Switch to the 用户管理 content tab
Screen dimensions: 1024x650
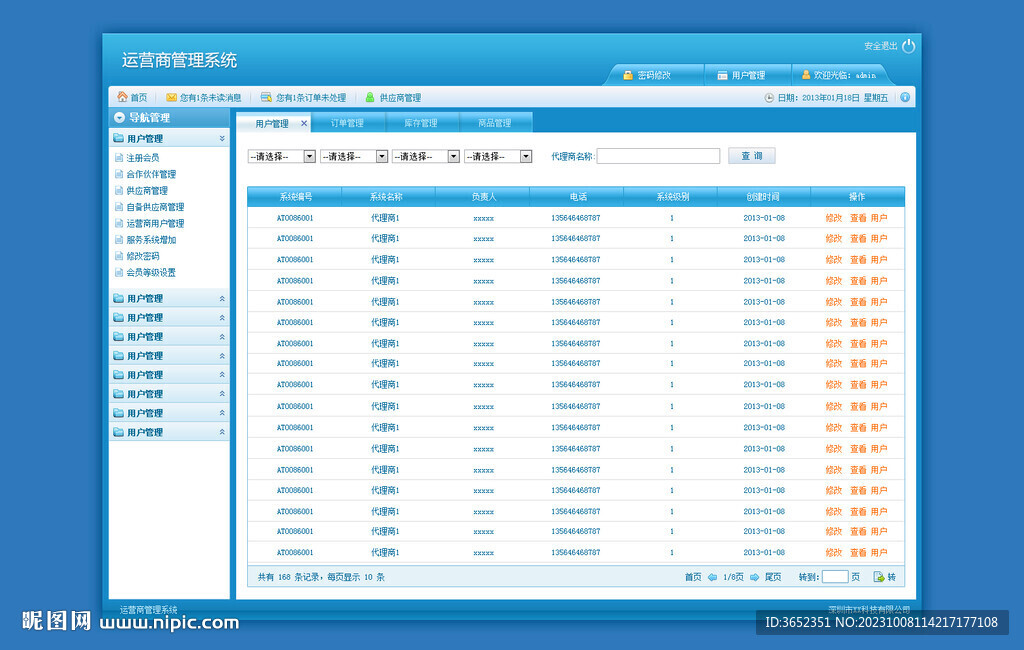(272, 123)
